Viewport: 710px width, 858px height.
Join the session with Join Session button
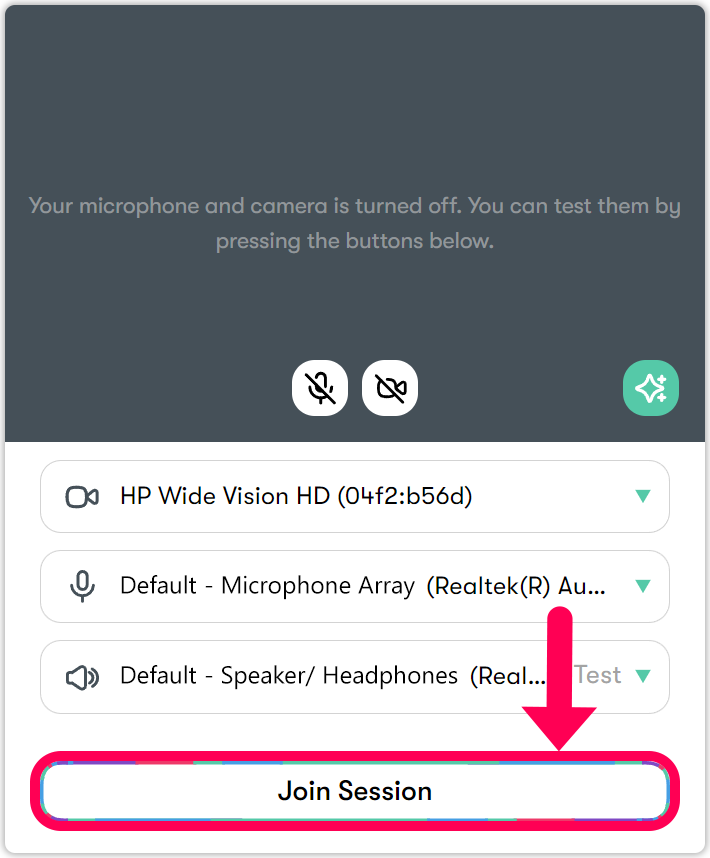click(x=355, y=791)
